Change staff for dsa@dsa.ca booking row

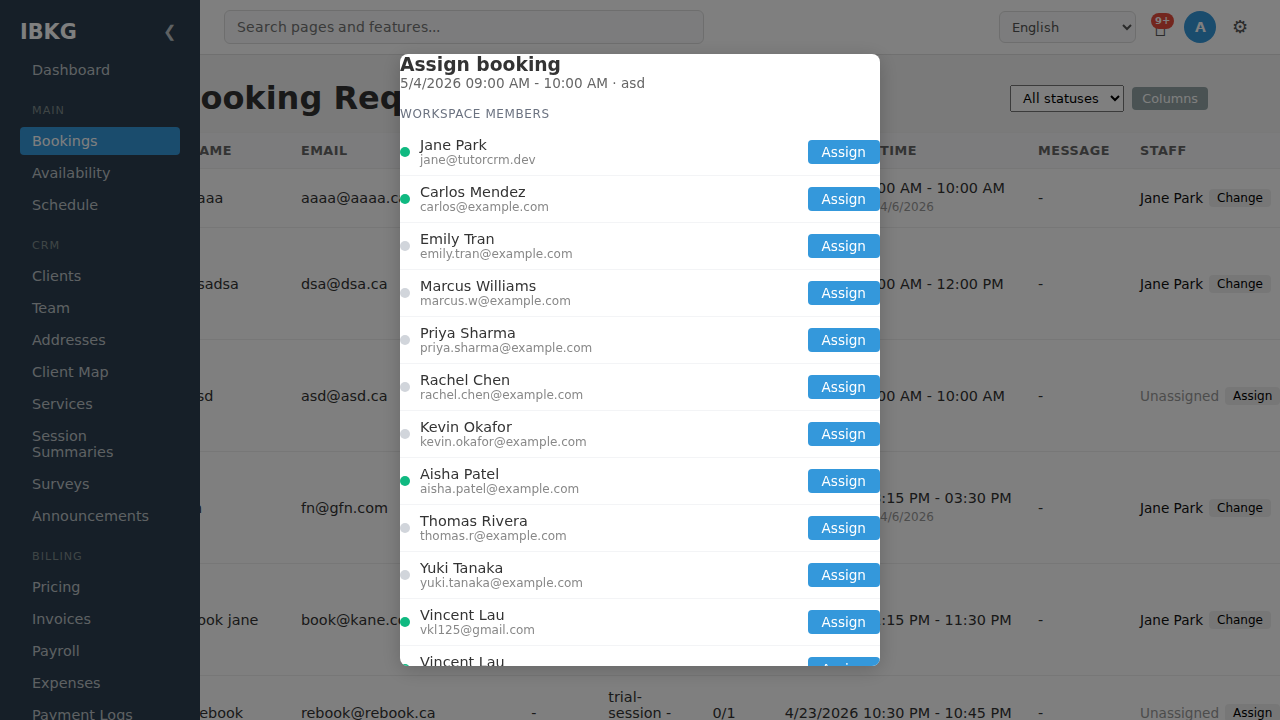point(1240,284)
